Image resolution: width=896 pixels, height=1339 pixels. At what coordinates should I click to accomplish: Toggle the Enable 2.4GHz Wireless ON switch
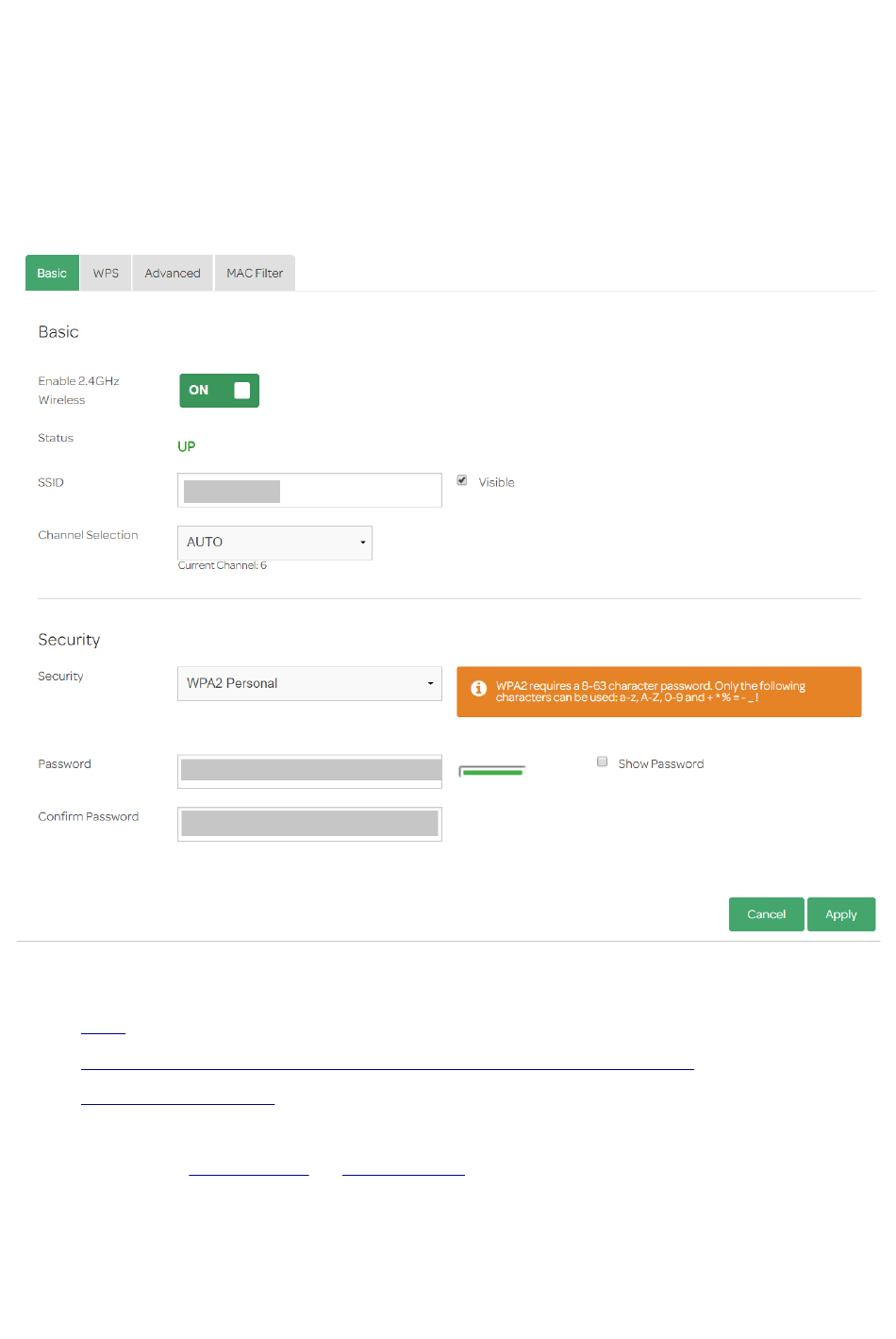point(220,391)
